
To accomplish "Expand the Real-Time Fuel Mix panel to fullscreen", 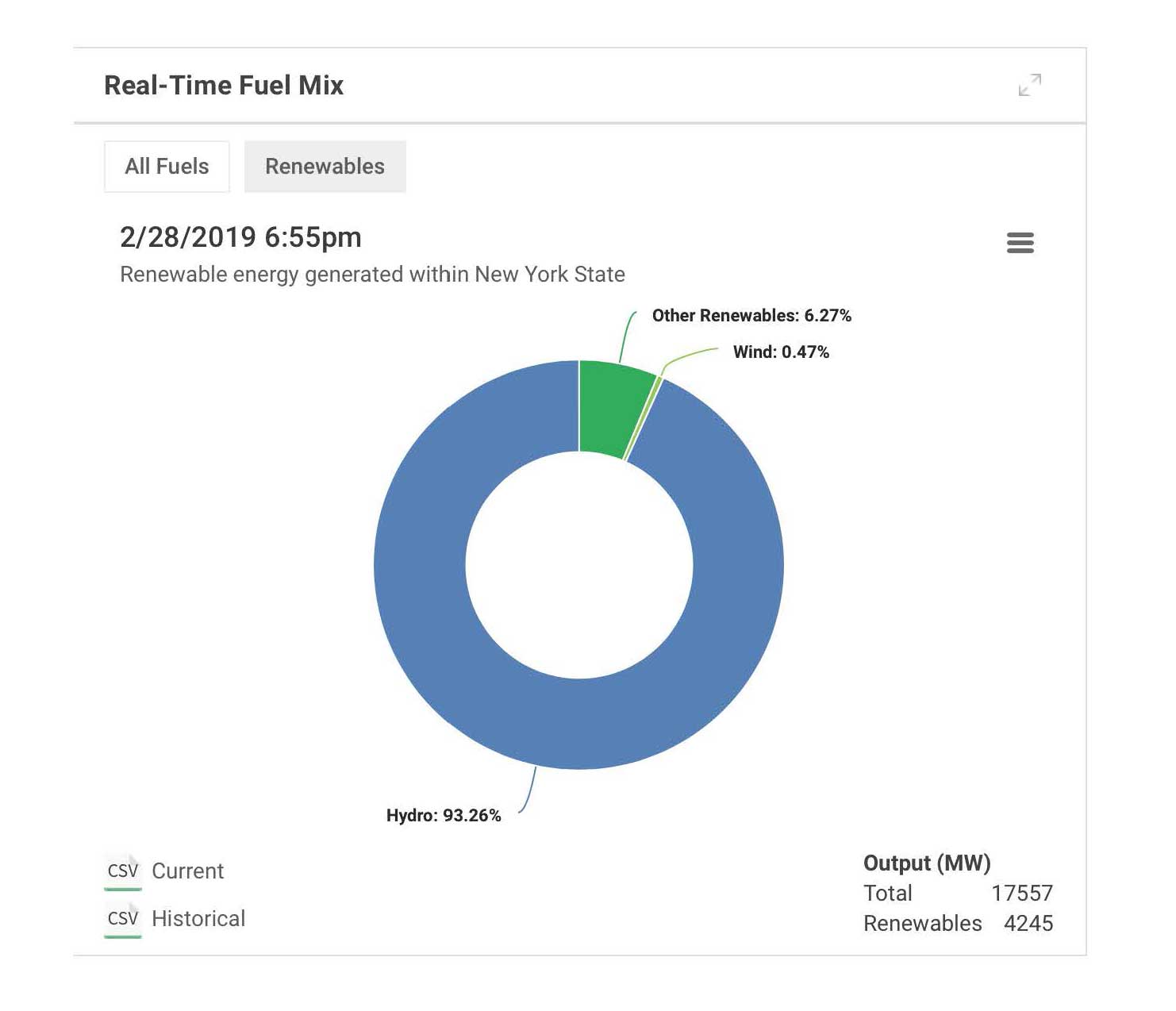I will [x=1030, y=84].
